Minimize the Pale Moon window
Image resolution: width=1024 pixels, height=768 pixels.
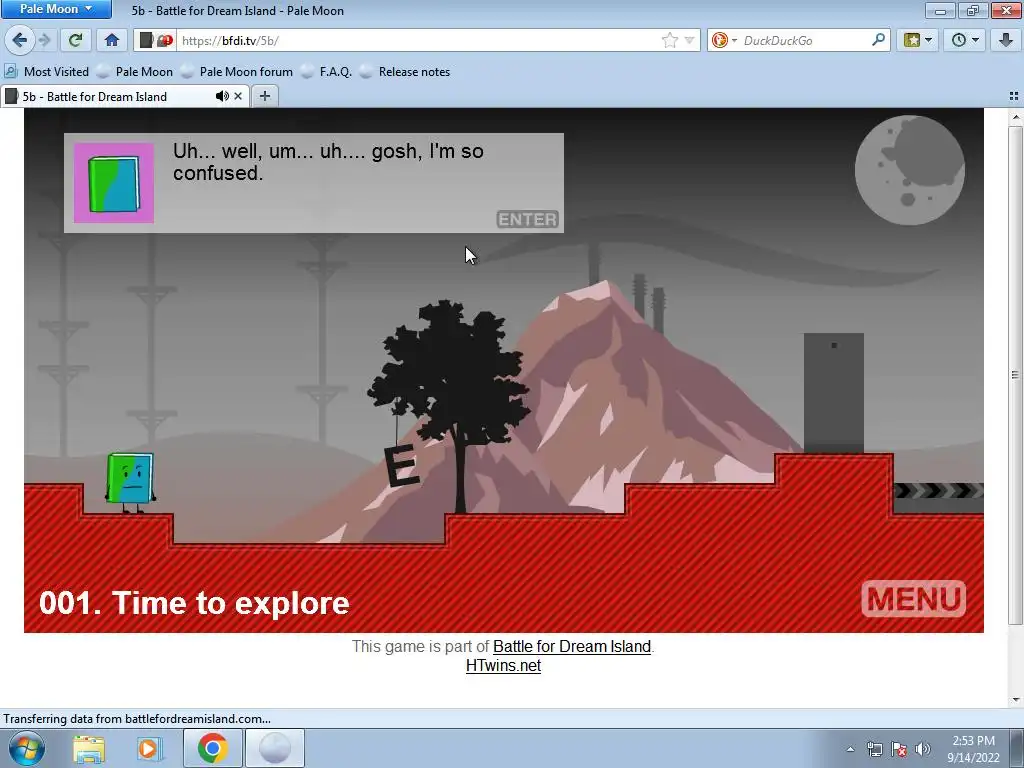(940, 10)
